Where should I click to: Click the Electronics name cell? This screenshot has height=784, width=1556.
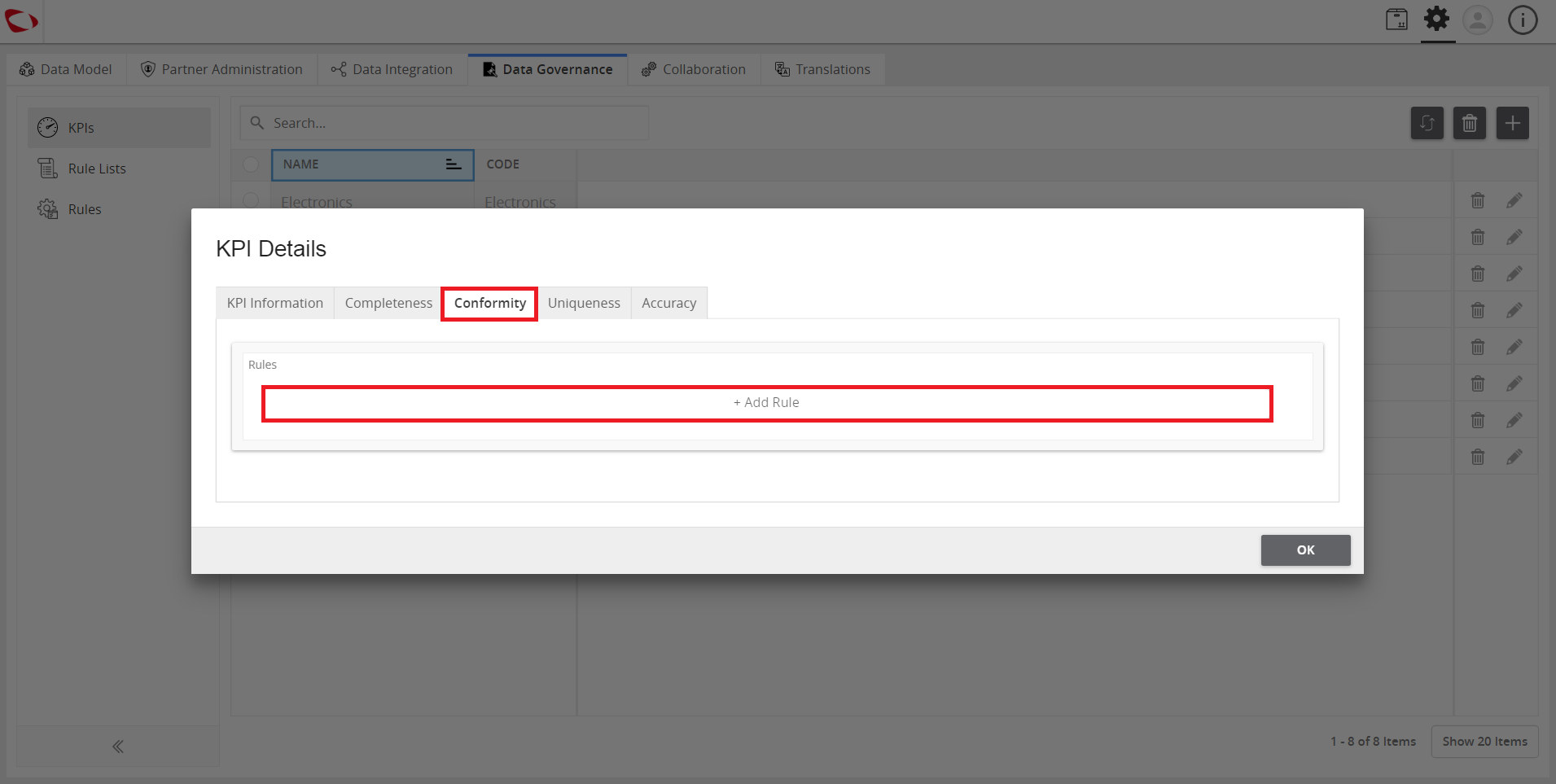[317, 201]
